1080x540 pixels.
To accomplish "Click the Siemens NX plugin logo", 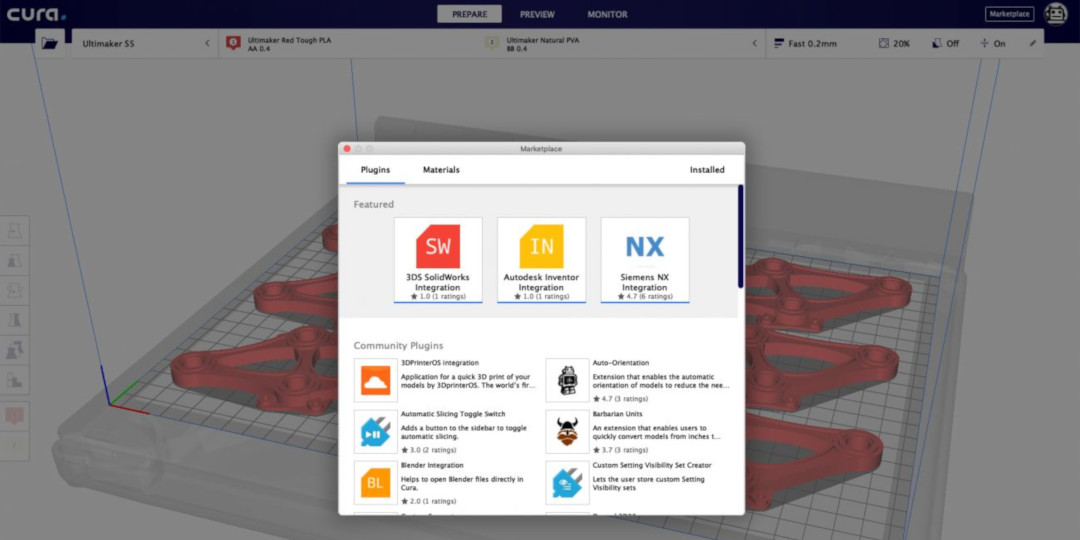I will [x=645, y=247].
